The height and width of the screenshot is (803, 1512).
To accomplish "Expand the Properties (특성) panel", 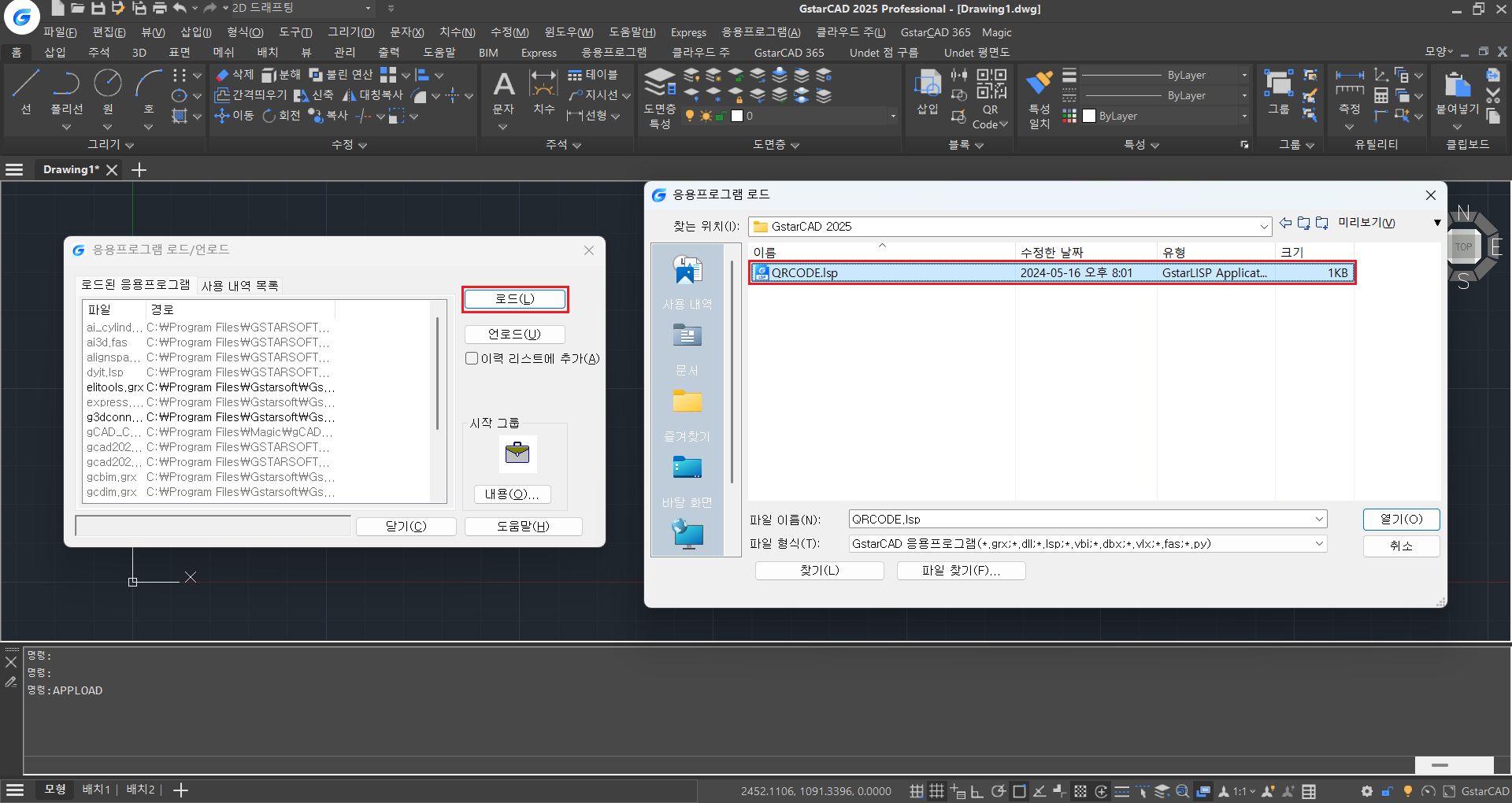I will click(x=1141, y=145).
